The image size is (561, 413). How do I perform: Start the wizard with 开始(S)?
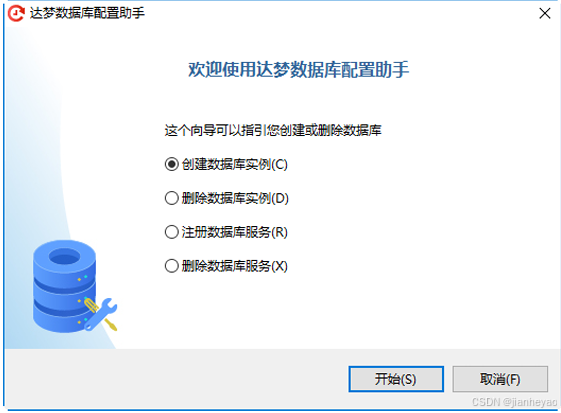pyautogui.click(x=396, y=379)
